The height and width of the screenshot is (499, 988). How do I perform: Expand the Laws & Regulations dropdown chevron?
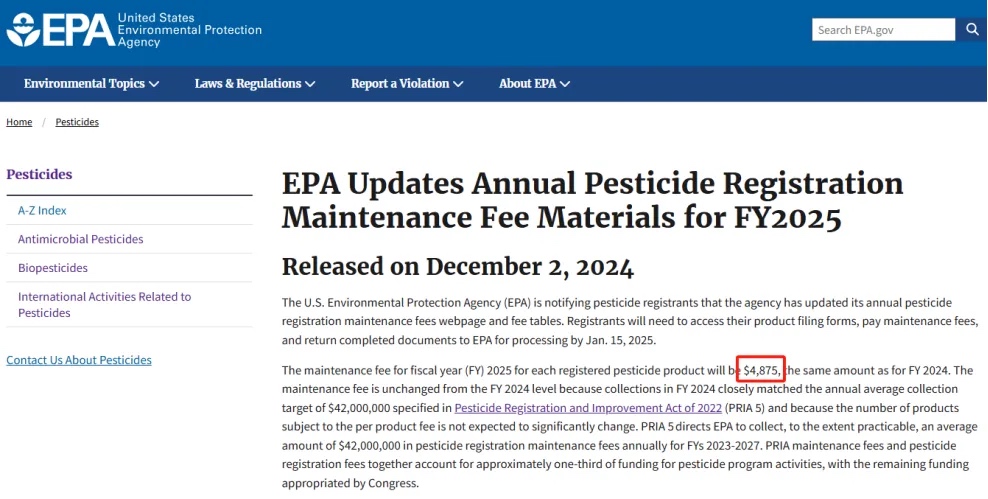pyautogui.click(x=310, y=84)
